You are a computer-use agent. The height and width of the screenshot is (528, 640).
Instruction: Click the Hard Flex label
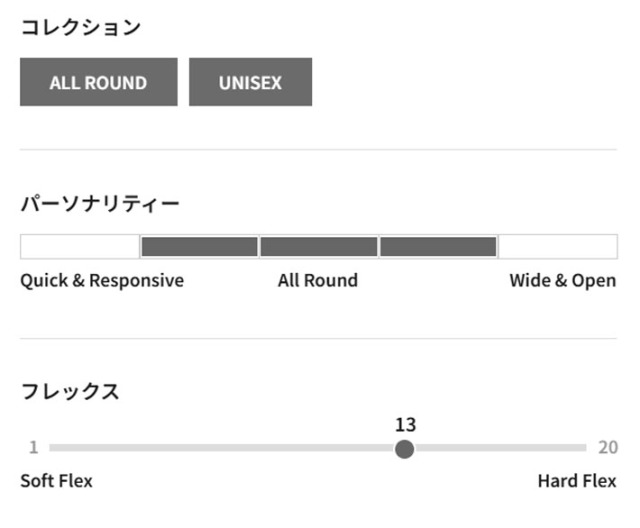[577, 481]
